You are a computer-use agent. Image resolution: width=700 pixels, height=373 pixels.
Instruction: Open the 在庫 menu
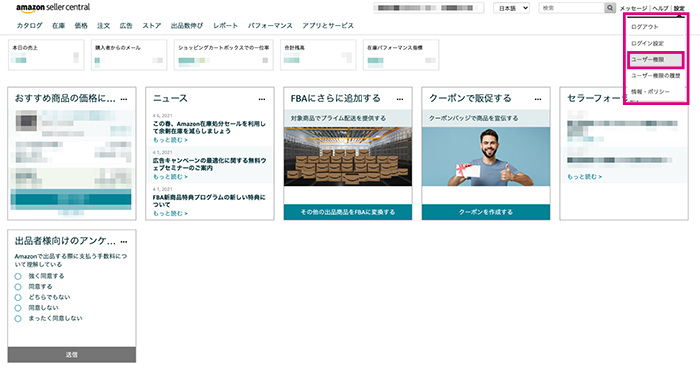58,25
